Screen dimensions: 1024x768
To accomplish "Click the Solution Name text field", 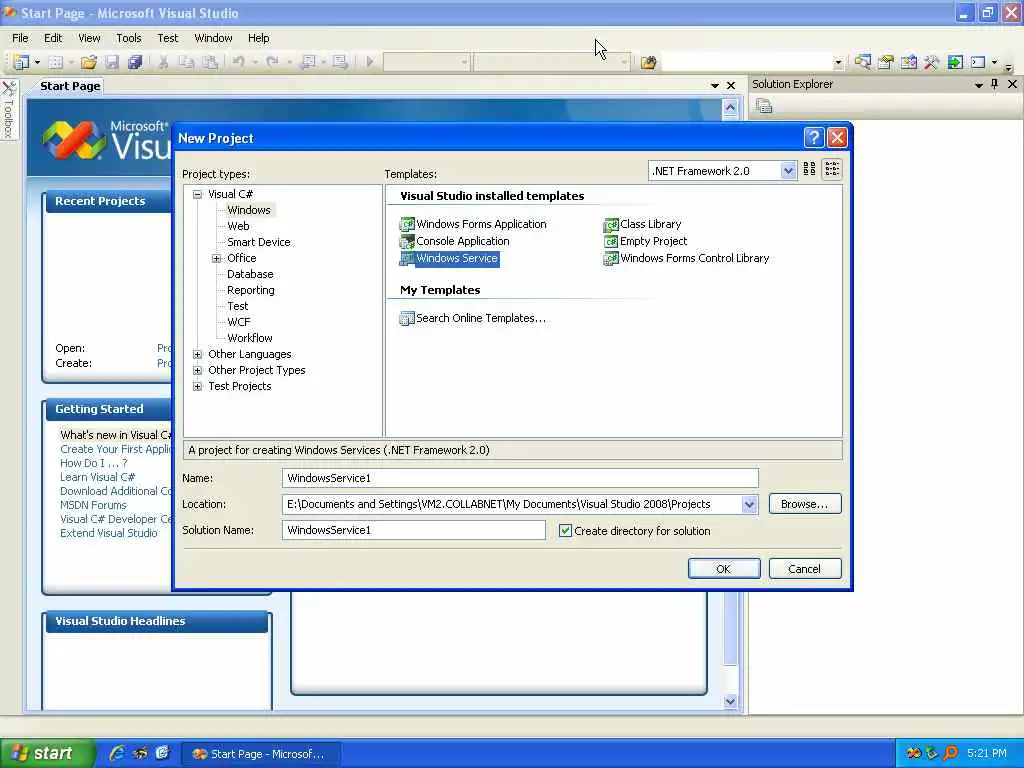I will (x=414, y=530).
